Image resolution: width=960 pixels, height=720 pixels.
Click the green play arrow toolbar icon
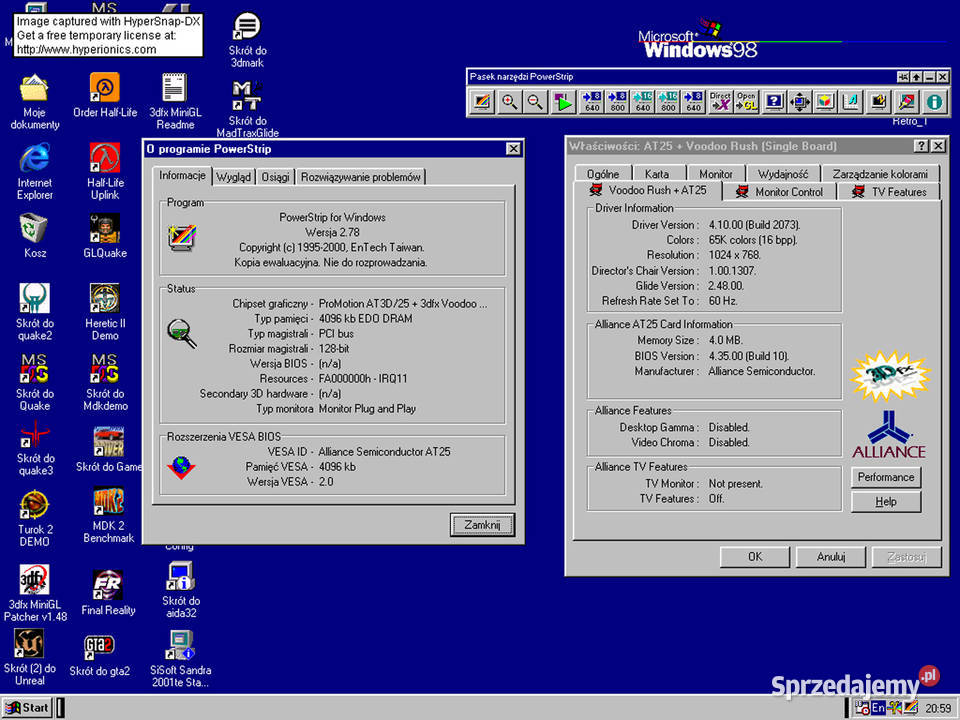point(562,102)
